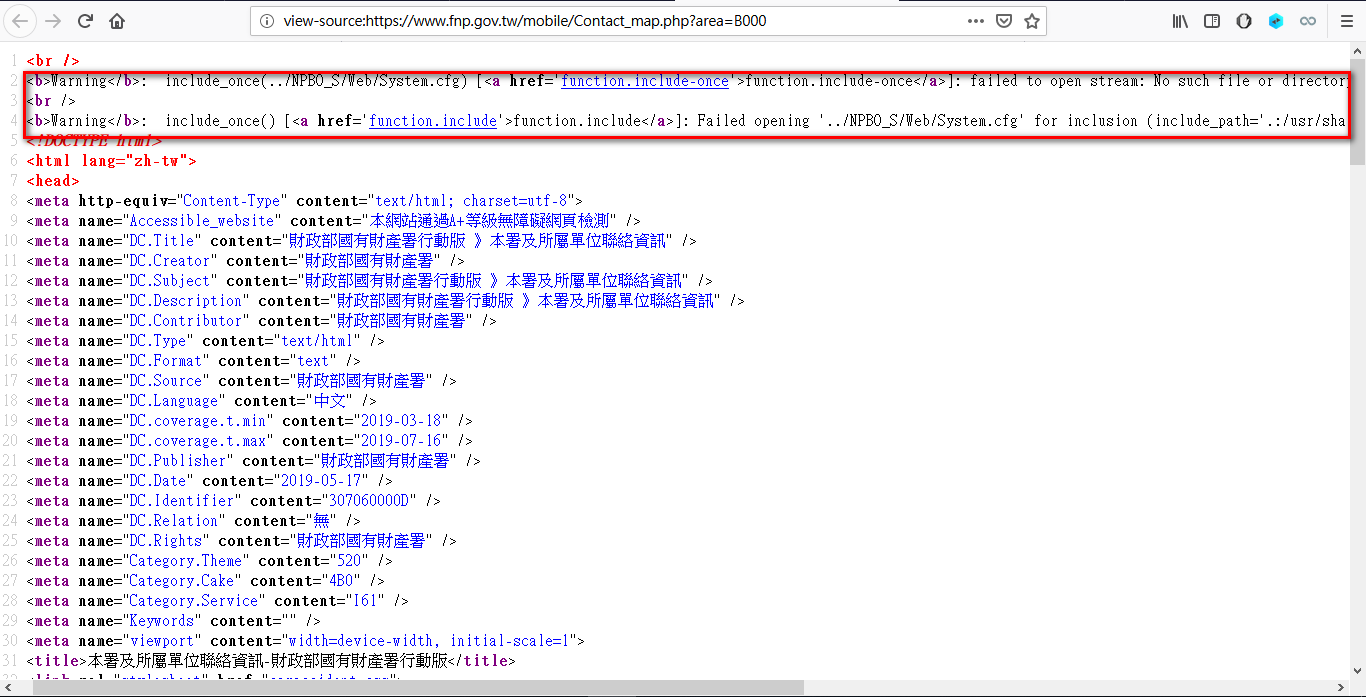This screenshot has height=697, width=1366.
Task: Click the DC.Publisher meta tag line
Action: pyautogui.click(x=254, y=461)
